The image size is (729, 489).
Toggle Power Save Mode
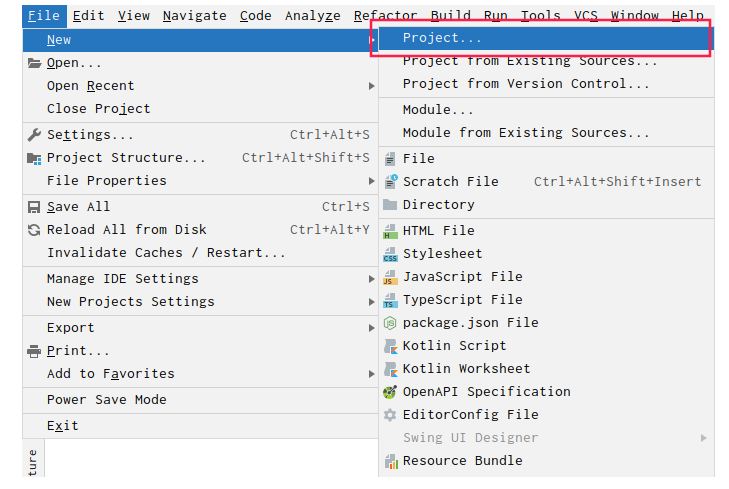200,400
